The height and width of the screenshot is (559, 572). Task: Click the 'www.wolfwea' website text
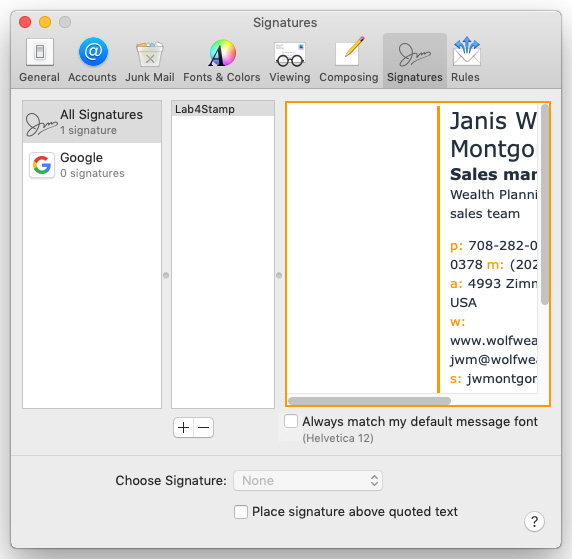pyautogui.click(x=493, y=340)
